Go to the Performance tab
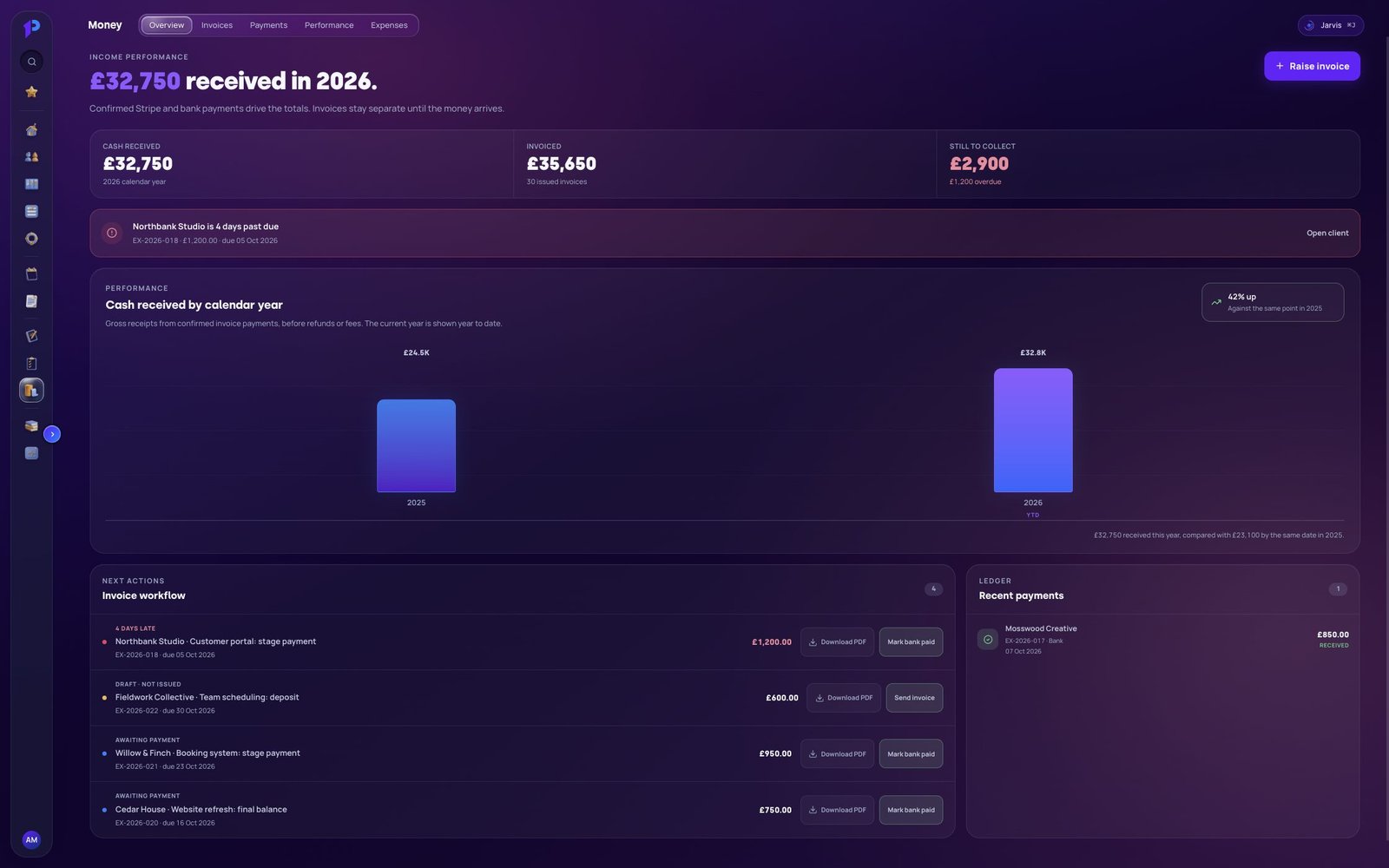This screenshot has height=868, width=1389. click(x=329, y=25)
